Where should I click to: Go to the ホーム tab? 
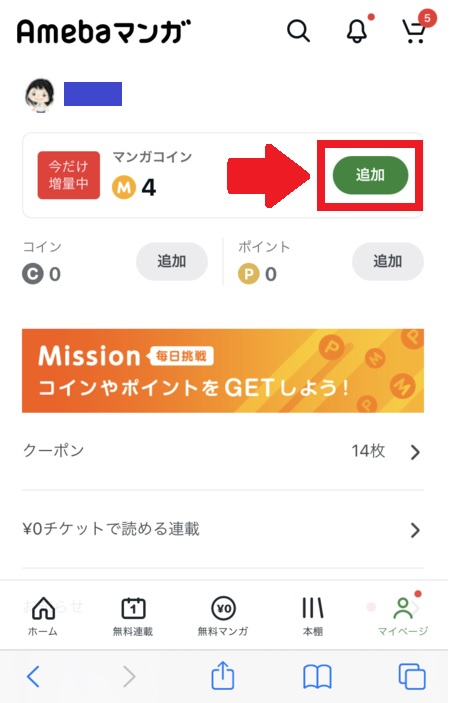[x=44, y=616]
